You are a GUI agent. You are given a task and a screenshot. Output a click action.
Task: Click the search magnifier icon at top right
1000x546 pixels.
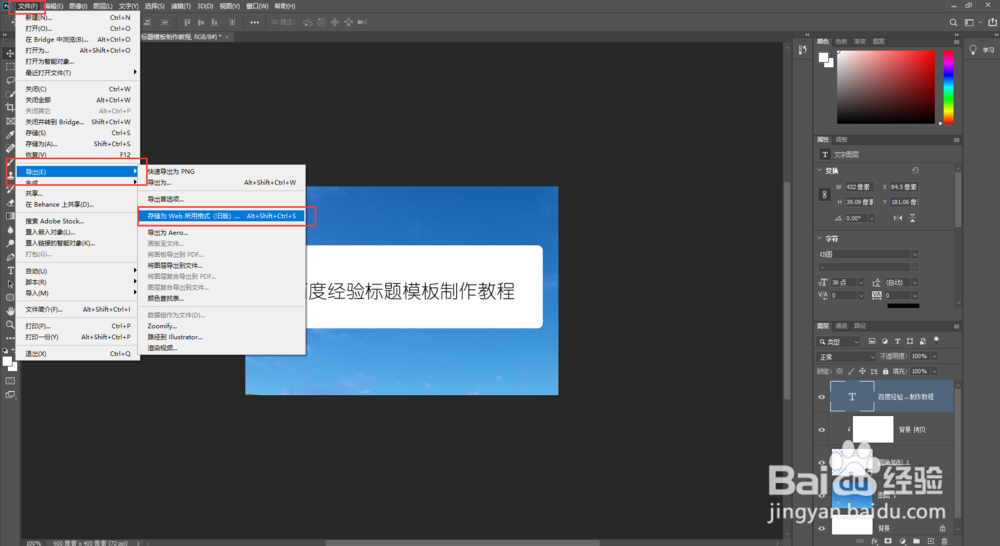[953, 22]
